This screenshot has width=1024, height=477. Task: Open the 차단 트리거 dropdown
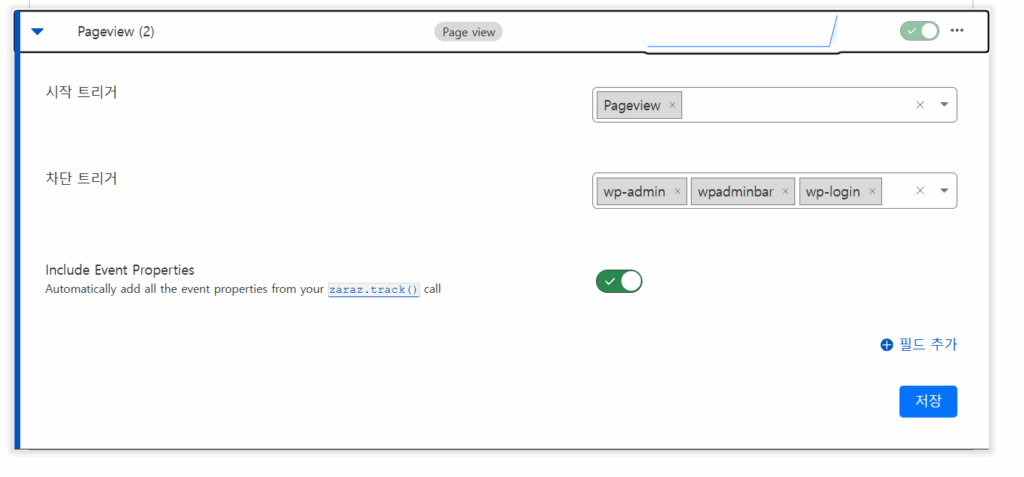tap(944, 191)
